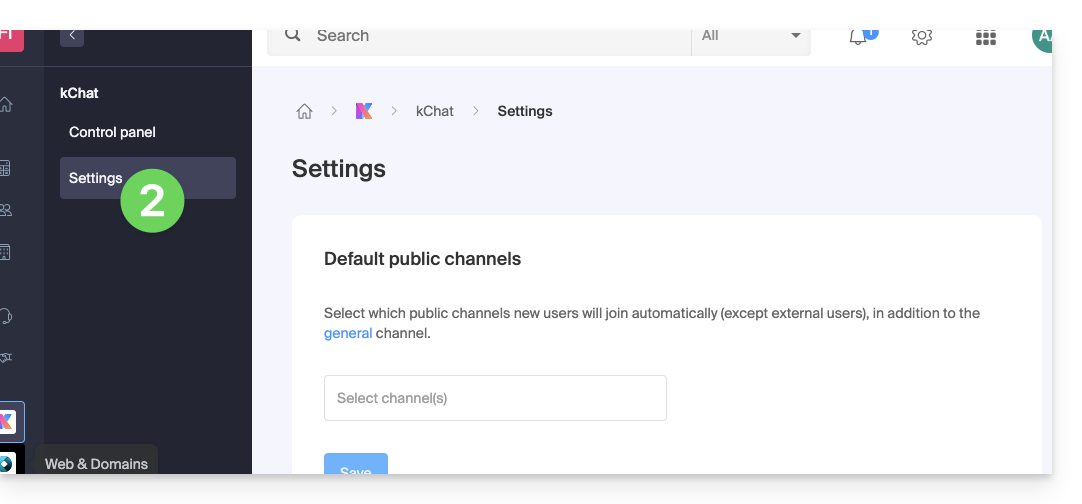The width and height of the screenshot is (1082, 504).
Task: Open the apps grid launcher
Action: coord(985,37)
